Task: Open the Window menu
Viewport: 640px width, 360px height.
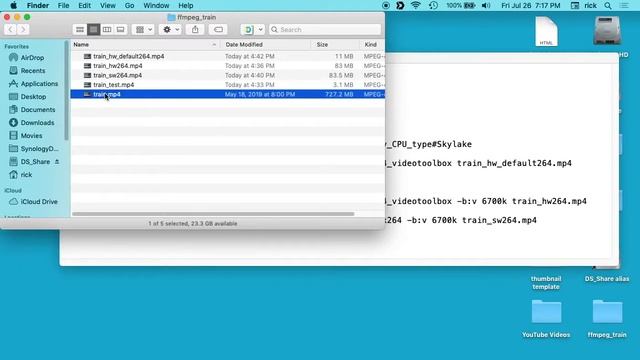Action: coord(156,6)
